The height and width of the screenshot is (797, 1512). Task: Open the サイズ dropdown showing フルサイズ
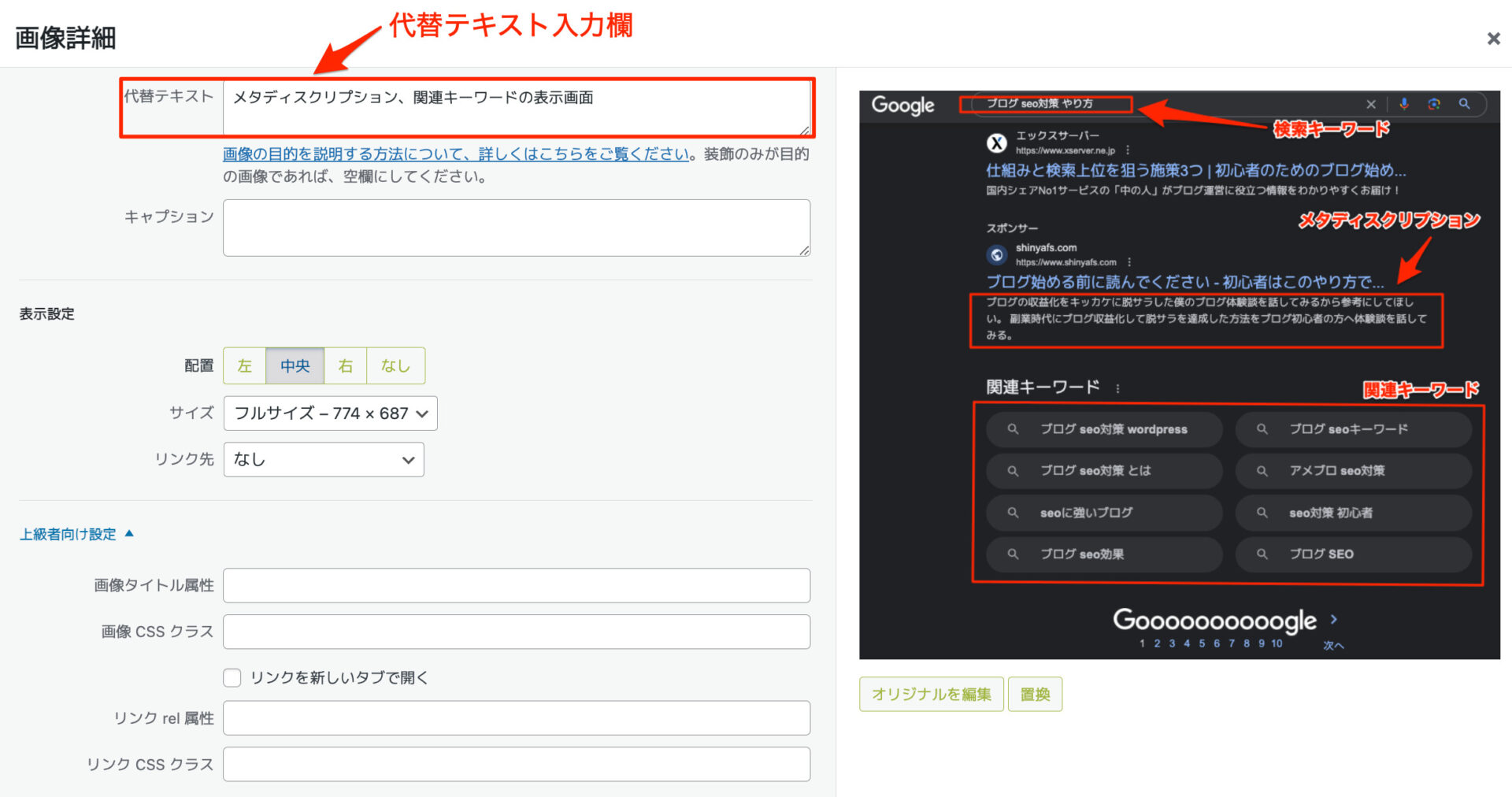pyautogui.click(x=331, y=413)
